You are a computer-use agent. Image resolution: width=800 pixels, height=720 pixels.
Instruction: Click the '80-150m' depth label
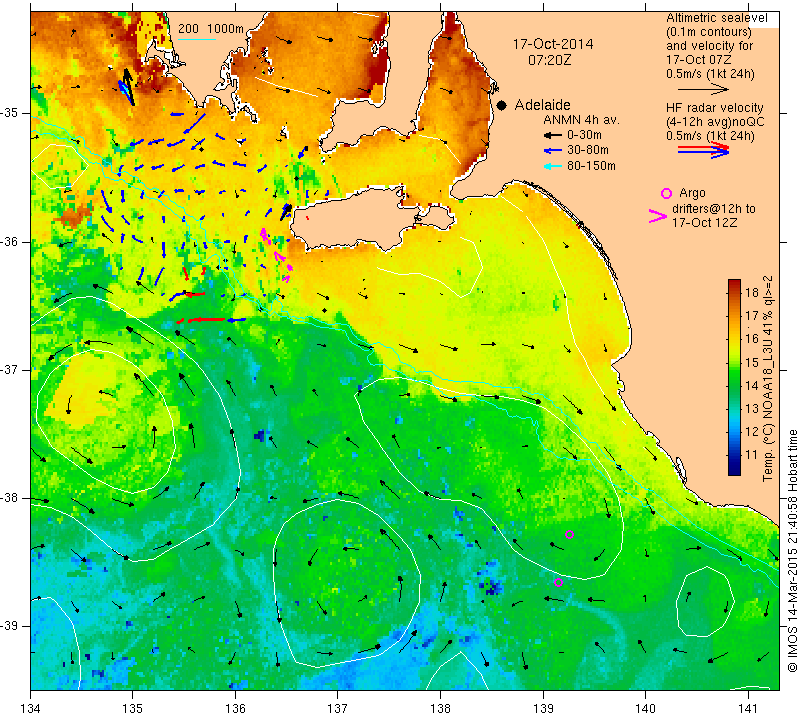click(591, 166)
